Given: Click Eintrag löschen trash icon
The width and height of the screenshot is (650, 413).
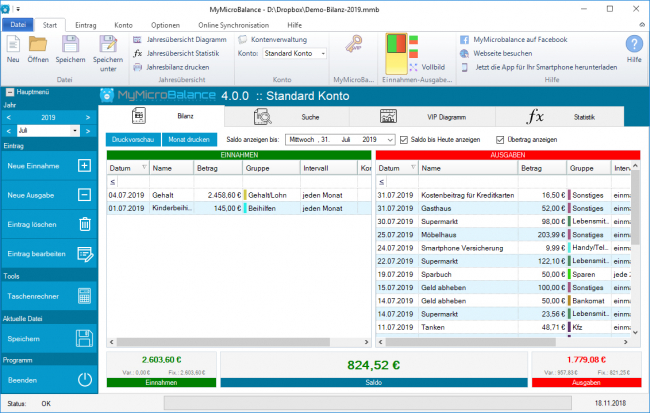Looking at the screenshot, I should 85,224.
